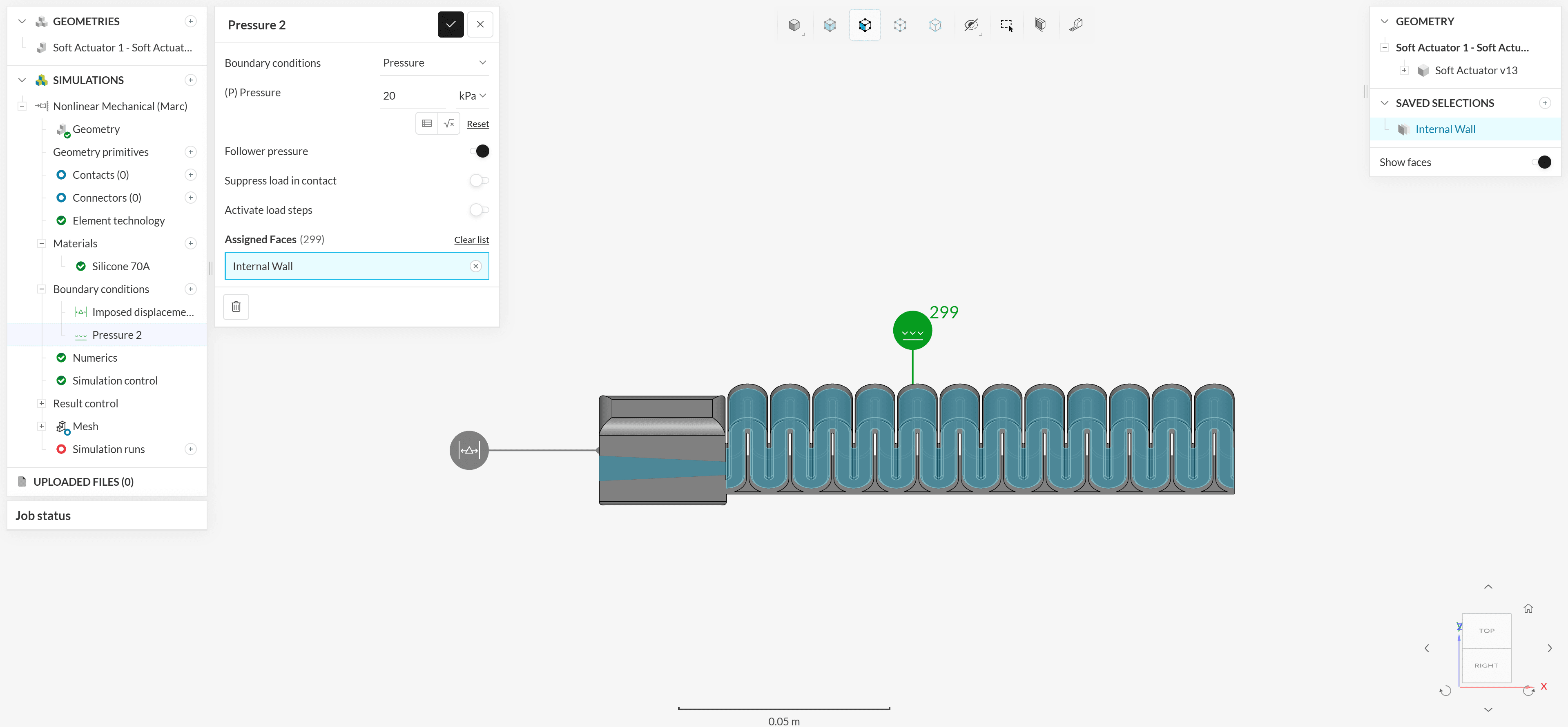Image resolution: width=1568 pixels, height=727 pixels.
Task: Open Job status panel
Action: click(107, 515)
